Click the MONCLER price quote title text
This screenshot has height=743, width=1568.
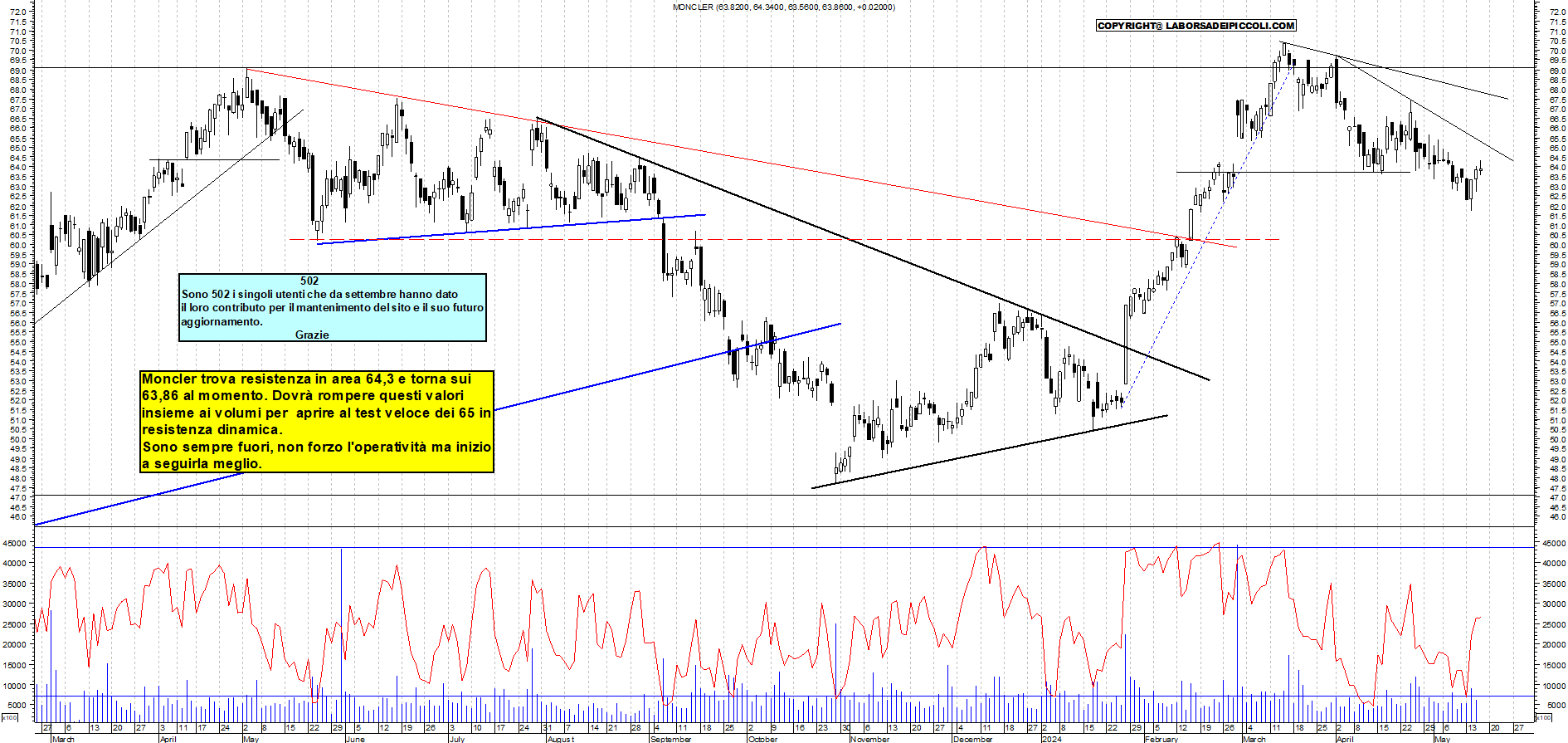tap(783, 7)
